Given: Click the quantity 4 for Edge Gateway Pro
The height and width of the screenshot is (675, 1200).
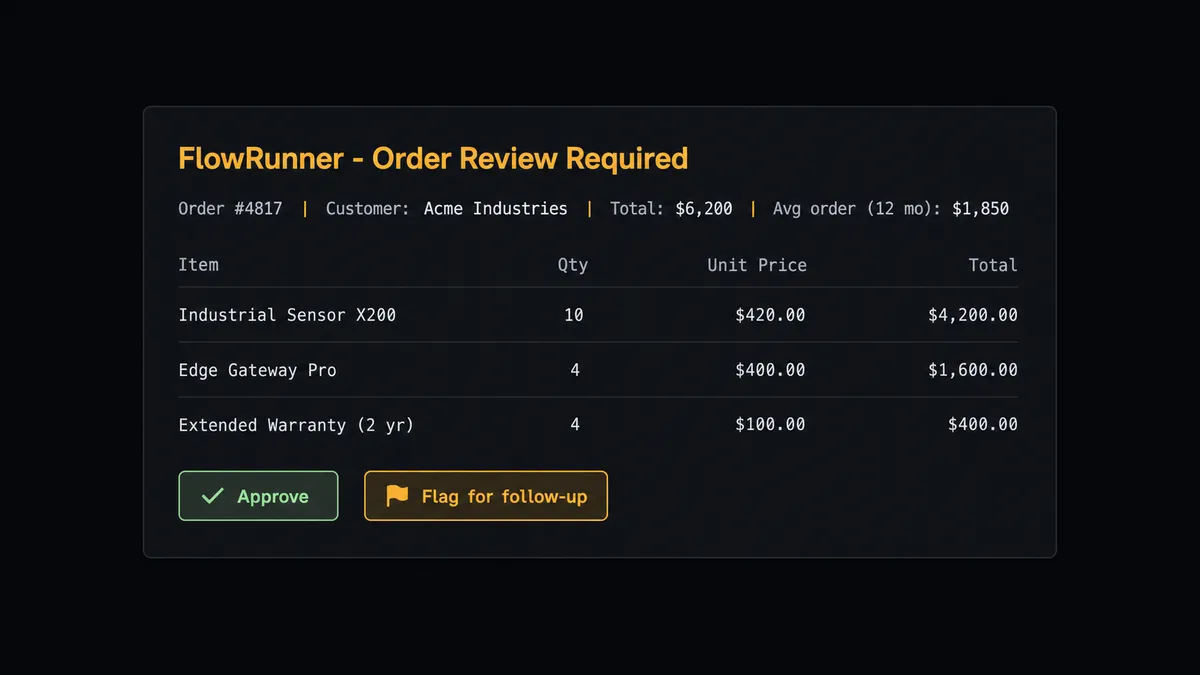Looking at the screenshot, I should click(x=575, y=370).
